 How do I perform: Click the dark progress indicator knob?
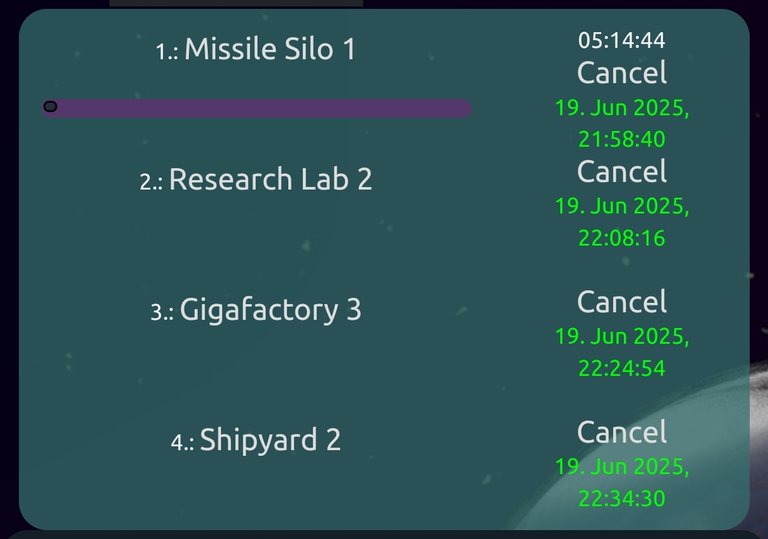tap(50, 106)
